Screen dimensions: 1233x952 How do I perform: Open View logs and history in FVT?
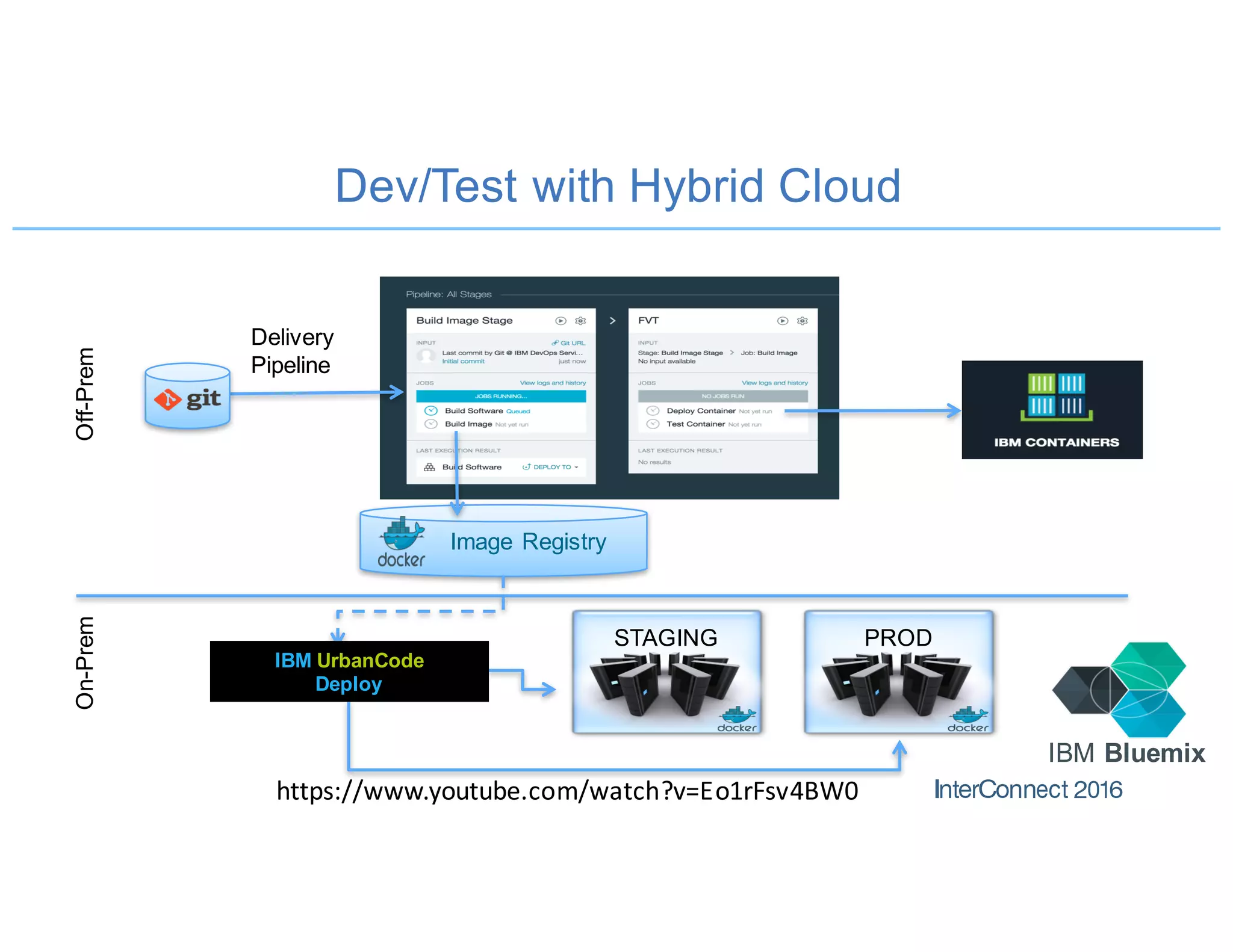pos(774,383)
